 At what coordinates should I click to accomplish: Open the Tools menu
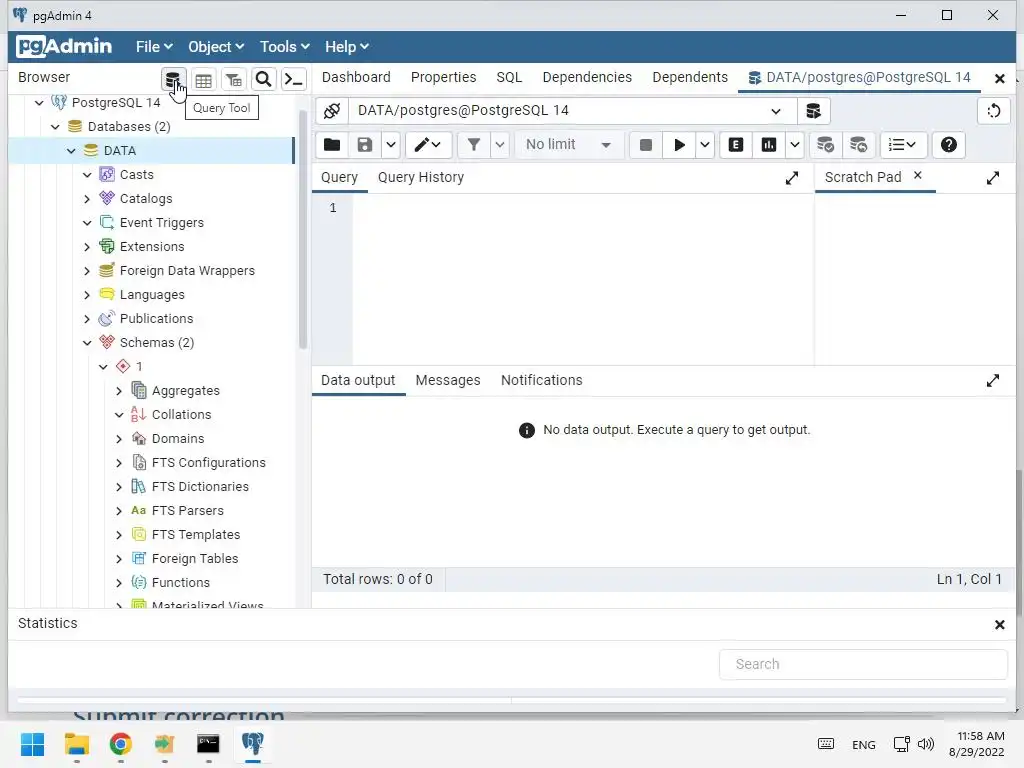click(285, 47)
